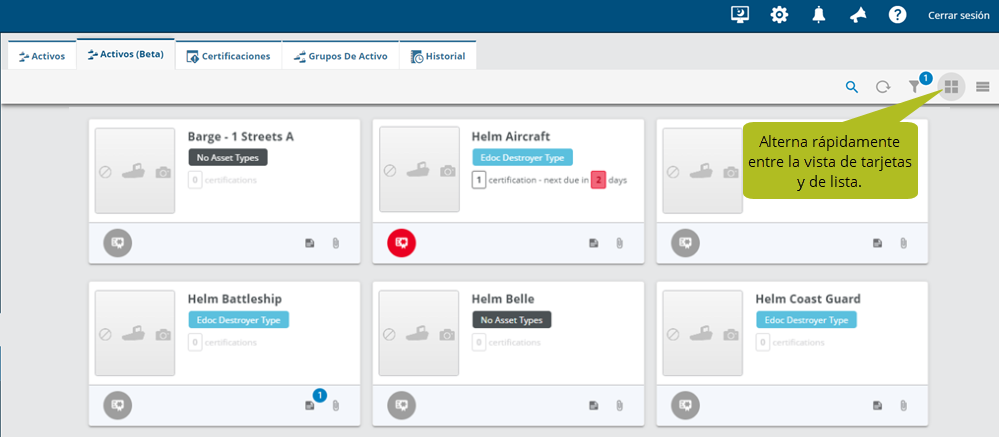Image resolution: width=999 pixels, height=437 pixels.
Task: Click the red certificate icon on Helm Aircraft
Action: click(x=401, y=242)
